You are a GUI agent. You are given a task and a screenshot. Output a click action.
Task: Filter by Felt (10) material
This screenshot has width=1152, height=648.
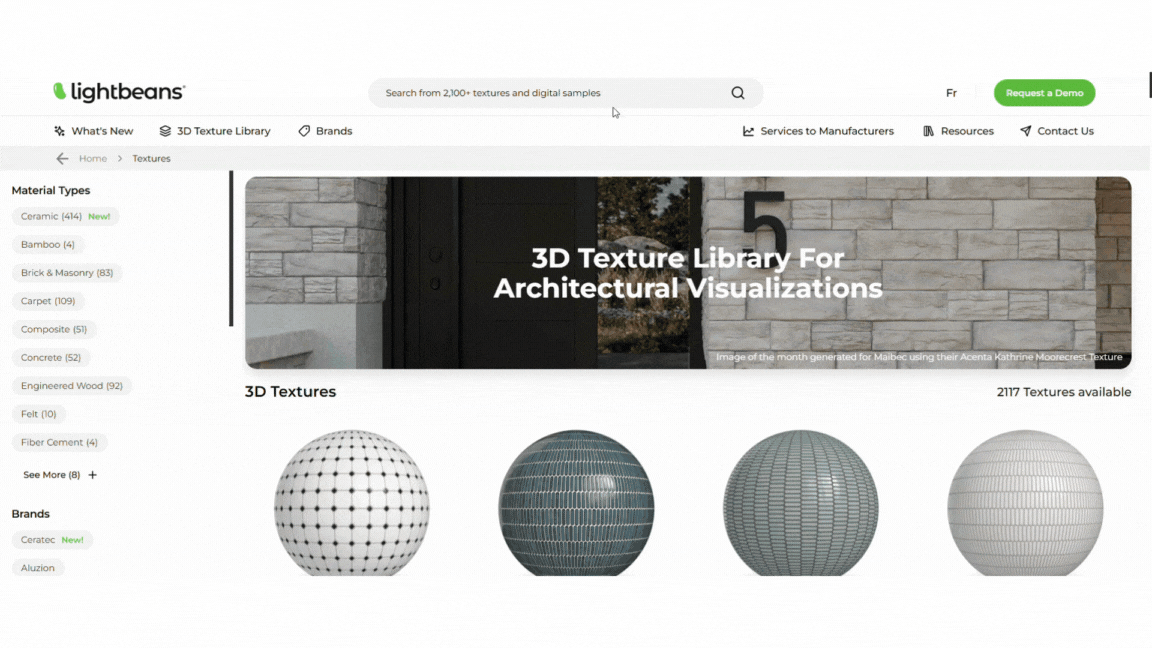click(x=38, y=414)
